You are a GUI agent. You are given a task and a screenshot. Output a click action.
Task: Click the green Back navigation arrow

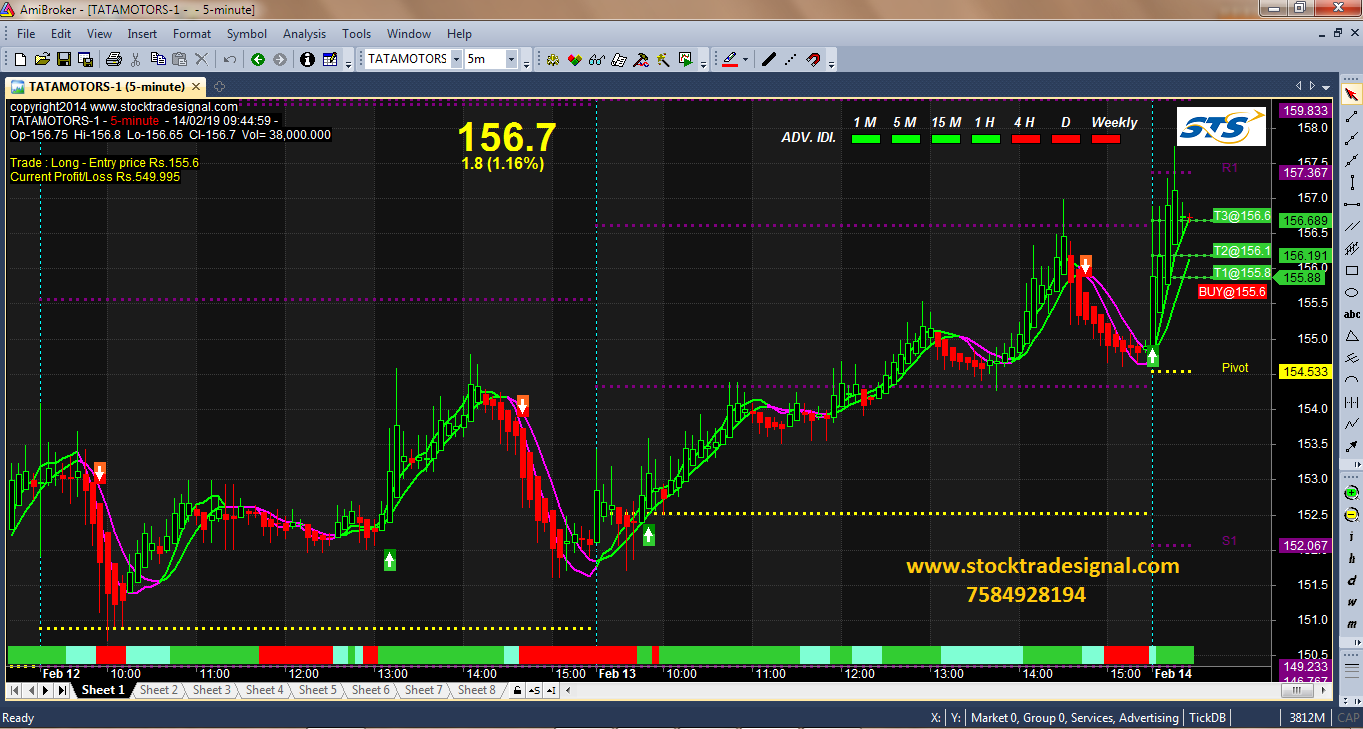point(258,60)
